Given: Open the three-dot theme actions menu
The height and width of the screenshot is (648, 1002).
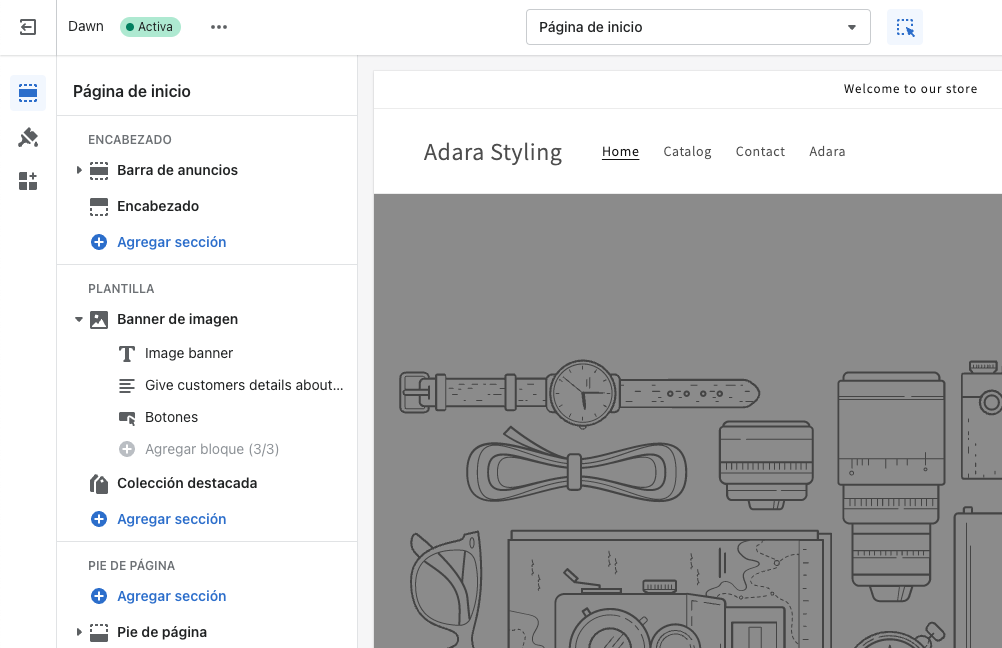Looking at the screenshot, I should [x=219, y=27].
